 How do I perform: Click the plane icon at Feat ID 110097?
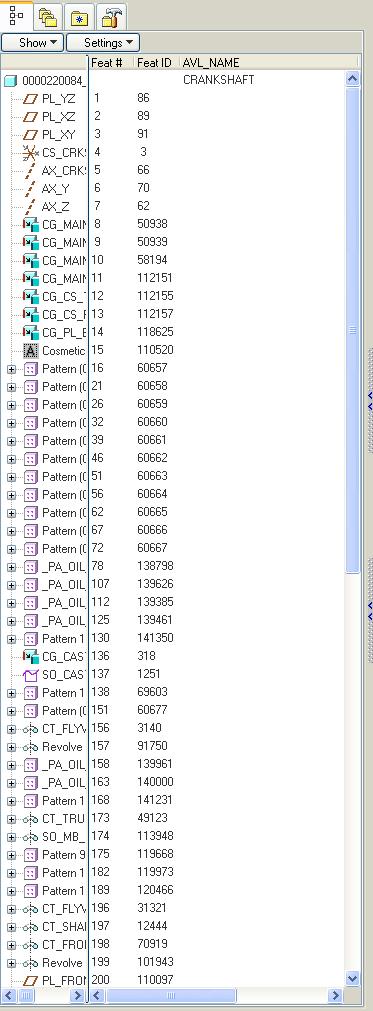click(x=30, y=981)
